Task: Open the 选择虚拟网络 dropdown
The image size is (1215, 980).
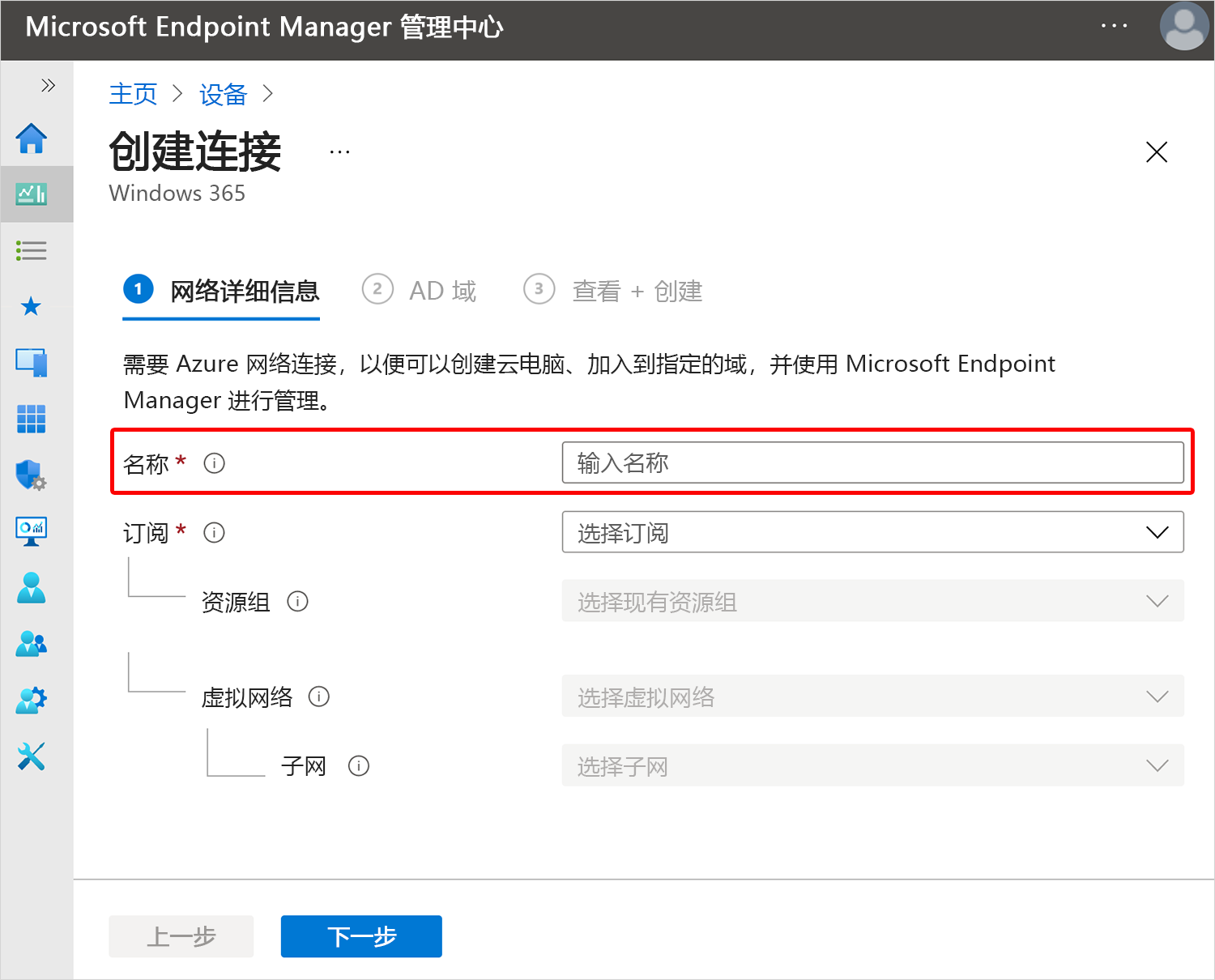Action: [x=873, y=697]
